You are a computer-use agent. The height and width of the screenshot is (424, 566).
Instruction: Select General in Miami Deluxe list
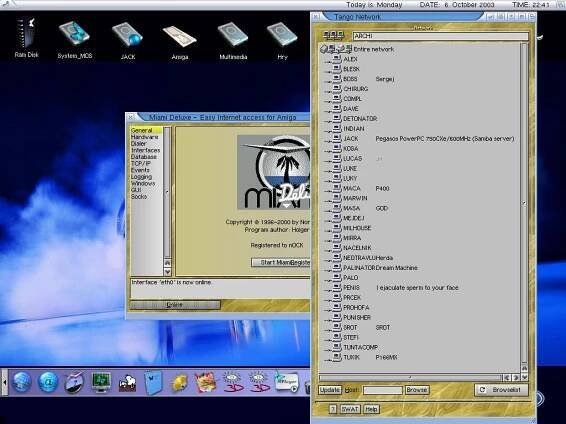[x=147, y=130]
